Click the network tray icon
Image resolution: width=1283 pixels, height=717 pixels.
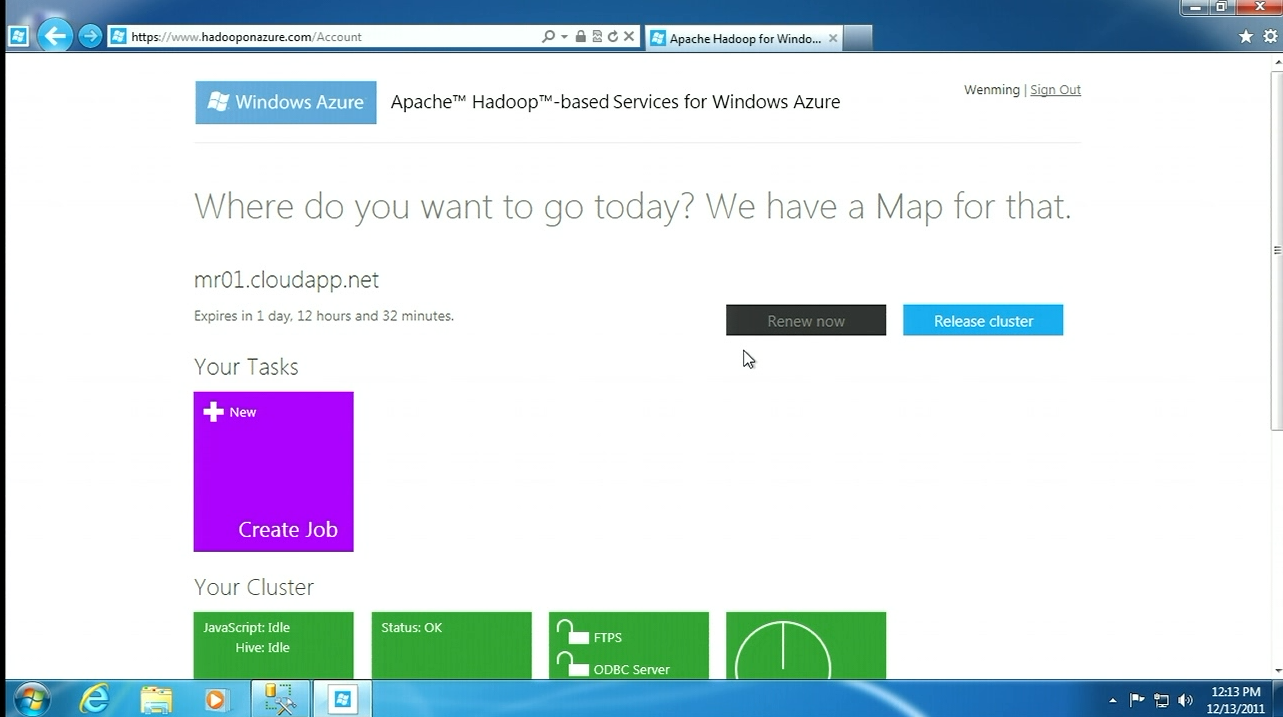point(1161,700)
